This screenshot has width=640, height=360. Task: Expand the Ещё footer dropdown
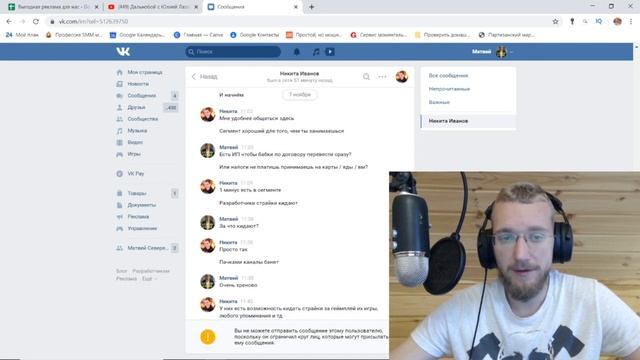coord(149,279)
